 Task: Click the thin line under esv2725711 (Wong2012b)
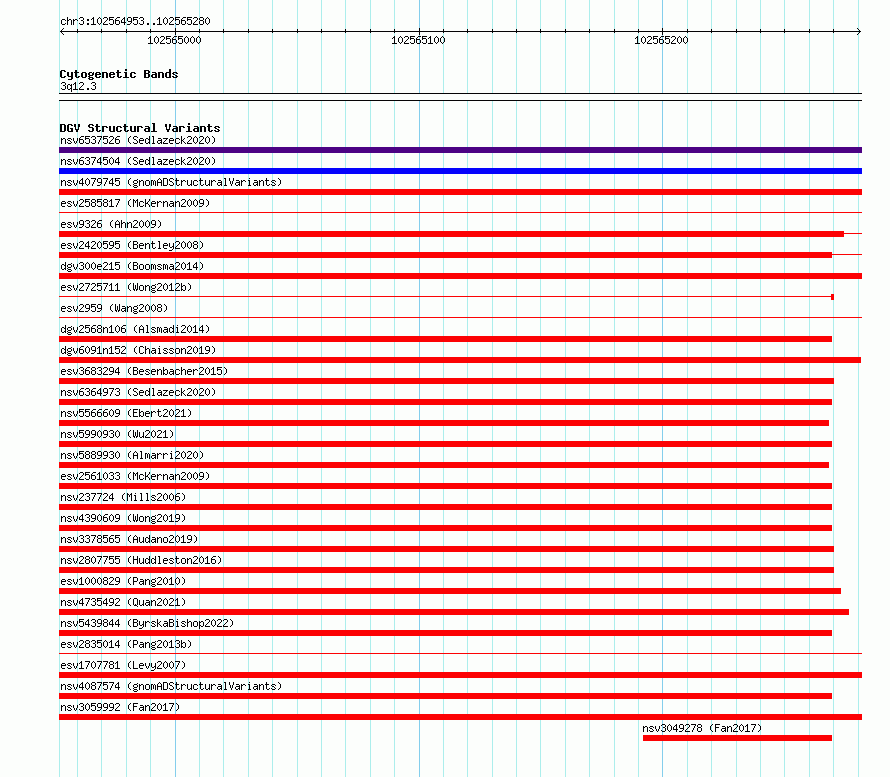(446, 297)
